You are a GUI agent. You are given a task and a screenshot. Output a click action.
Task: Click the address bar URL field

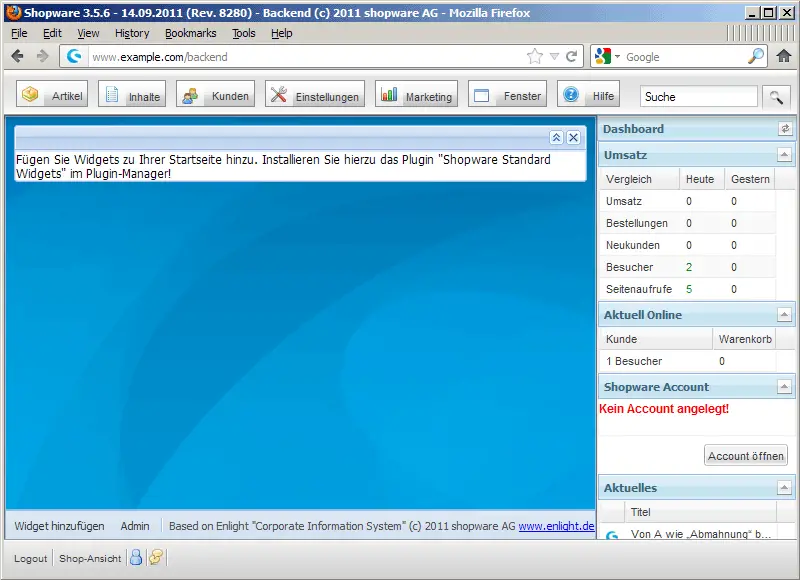pyautogui.click(x=306, y=57)
